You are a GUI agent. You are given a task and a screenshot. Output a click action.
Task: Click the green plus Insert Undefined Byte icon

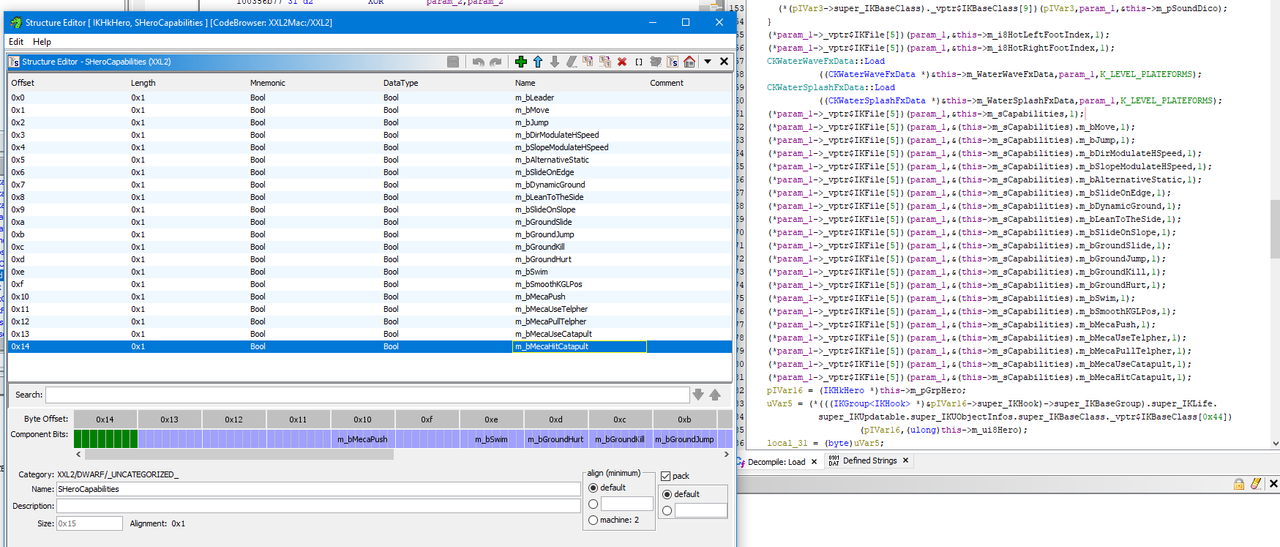tap(521, 62)
